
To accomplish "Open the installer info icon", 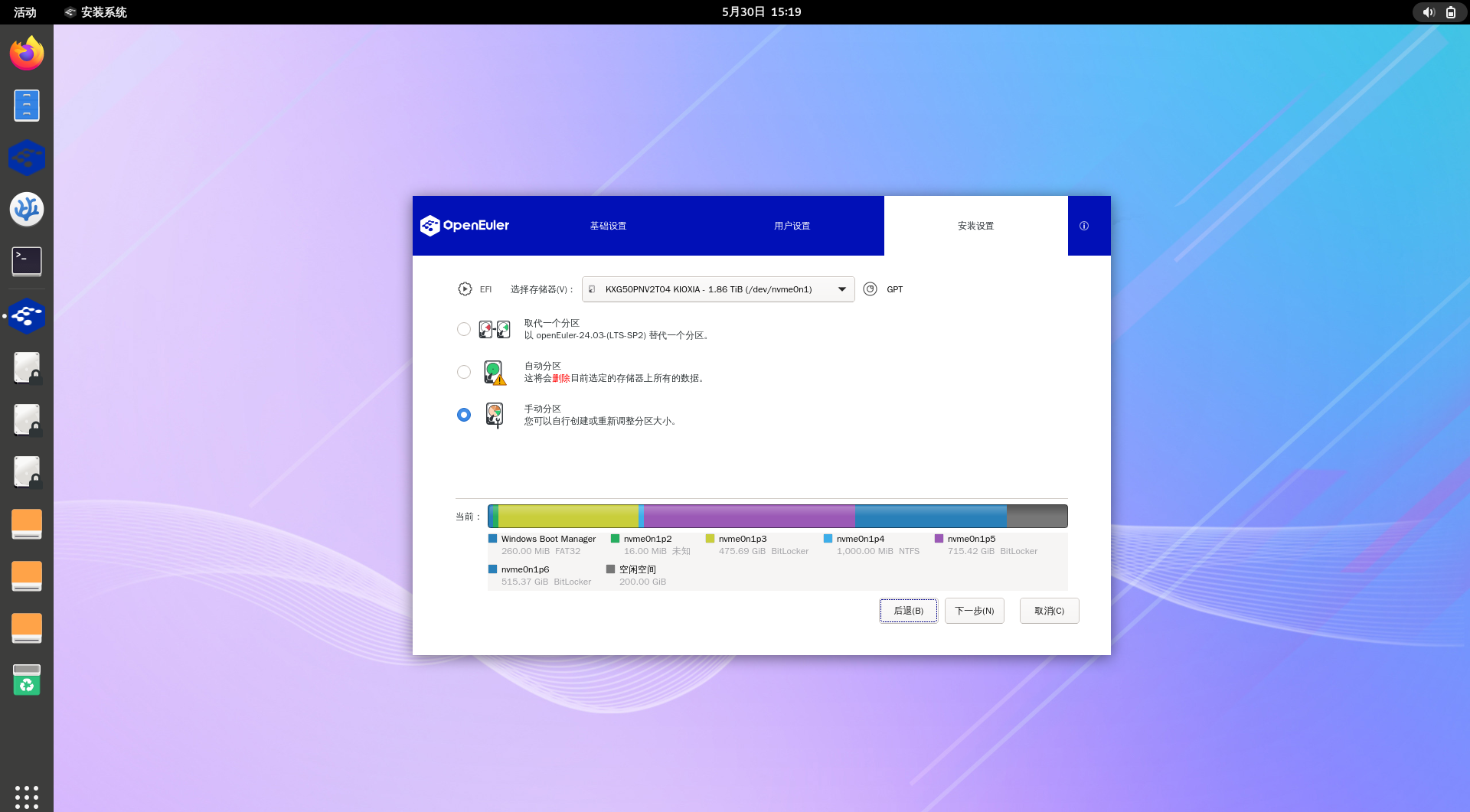I will 1083,226.
